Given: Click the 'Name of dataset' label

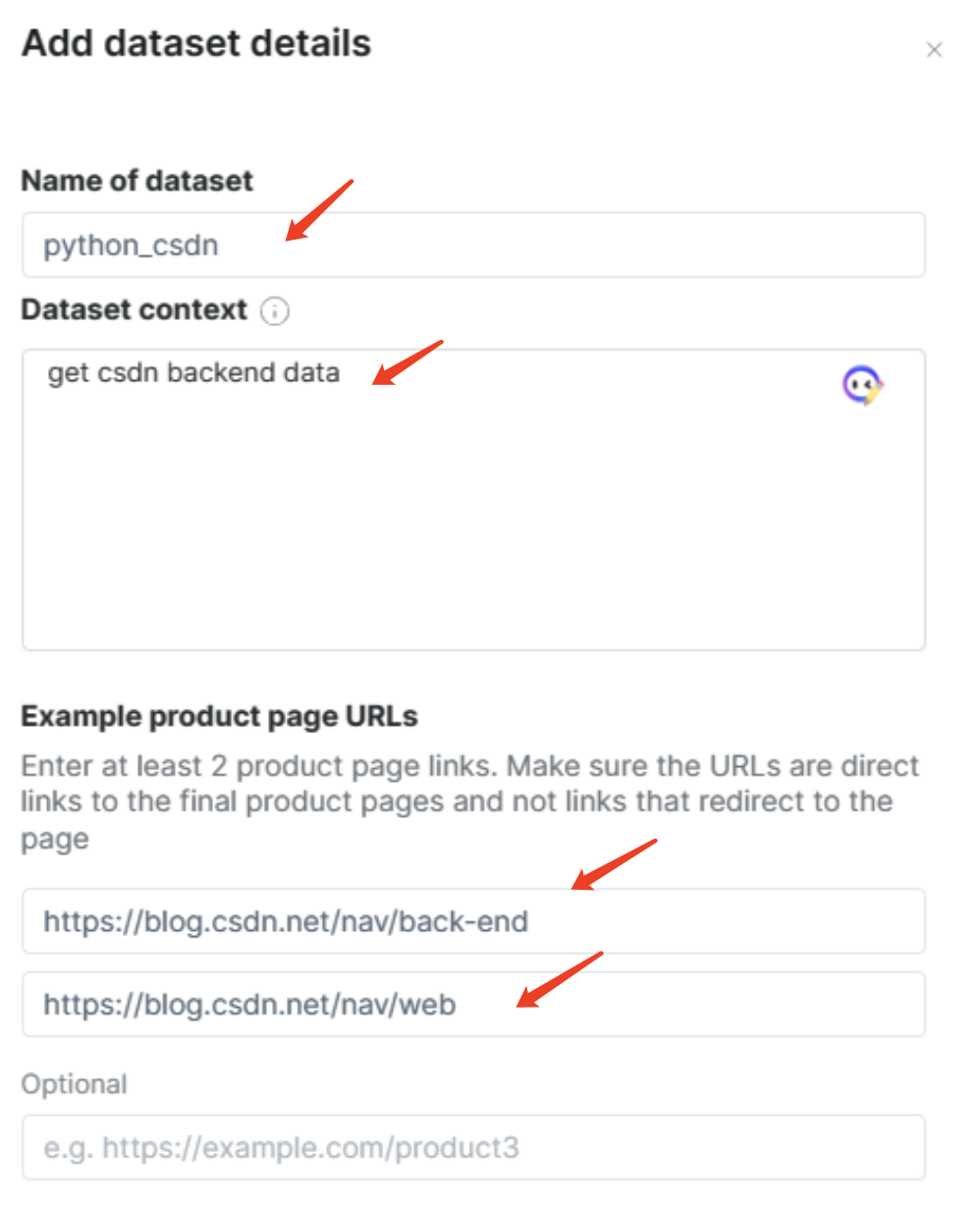Looking at the screenshot, I should 136,181.
